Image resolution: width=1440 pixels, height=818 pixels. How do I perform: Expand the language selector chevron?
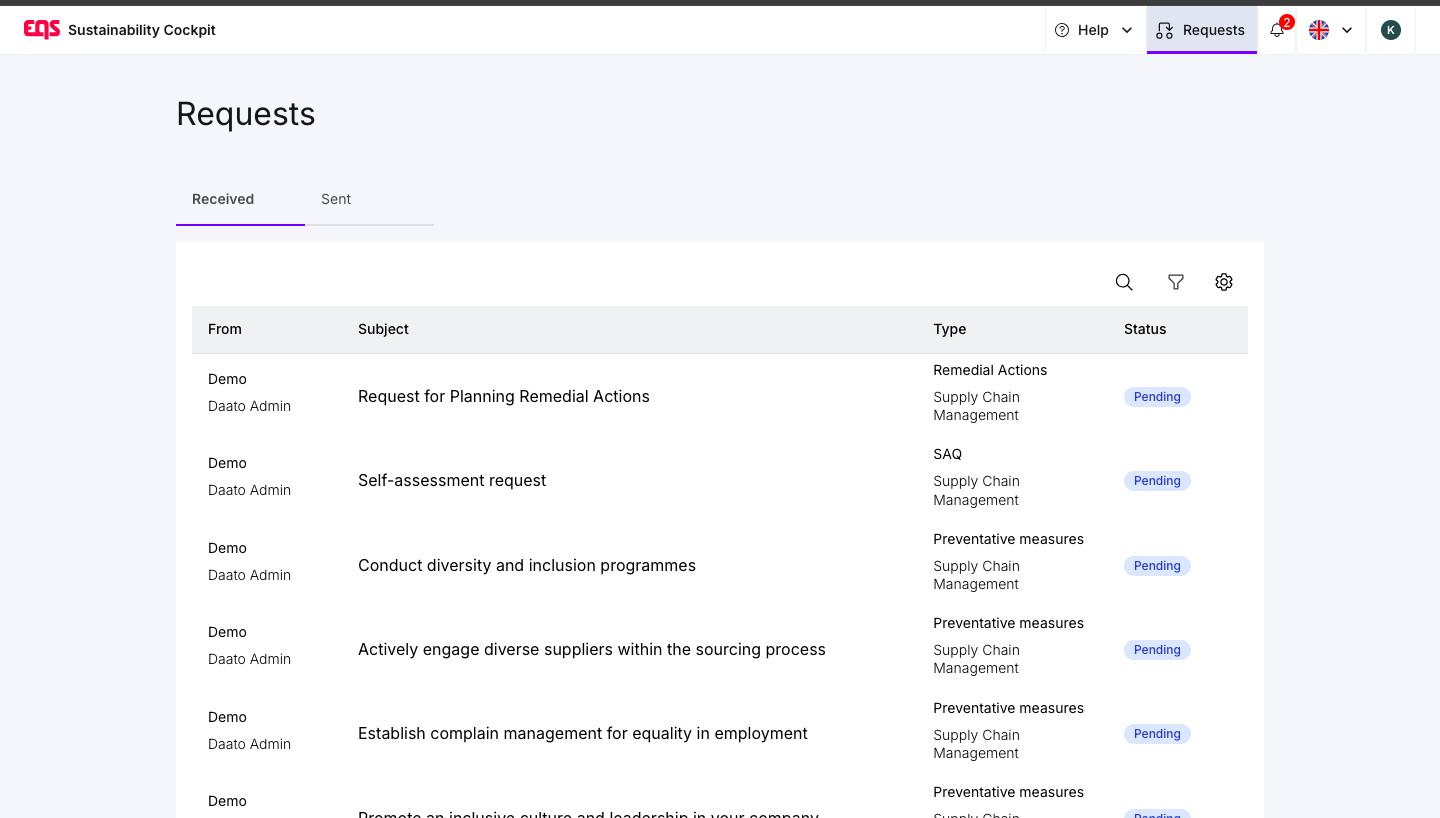pyautogui.click(x=1347, y=30)
